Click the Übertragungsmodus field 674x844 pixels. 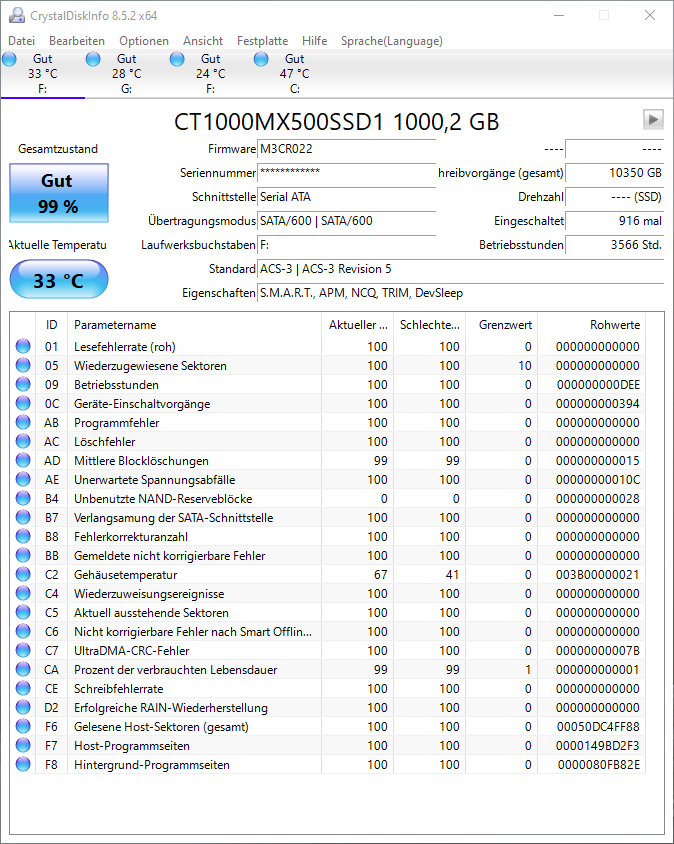click(347, 221)
